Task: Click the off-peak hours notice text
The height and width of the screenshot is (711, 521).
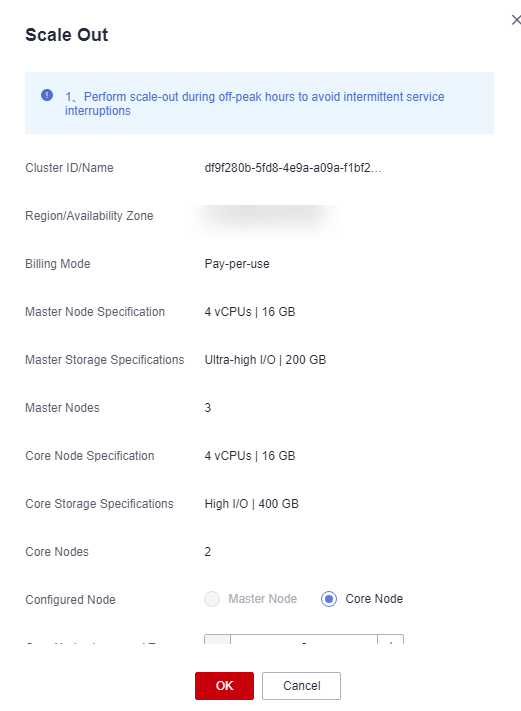Action: coord(254,103)
